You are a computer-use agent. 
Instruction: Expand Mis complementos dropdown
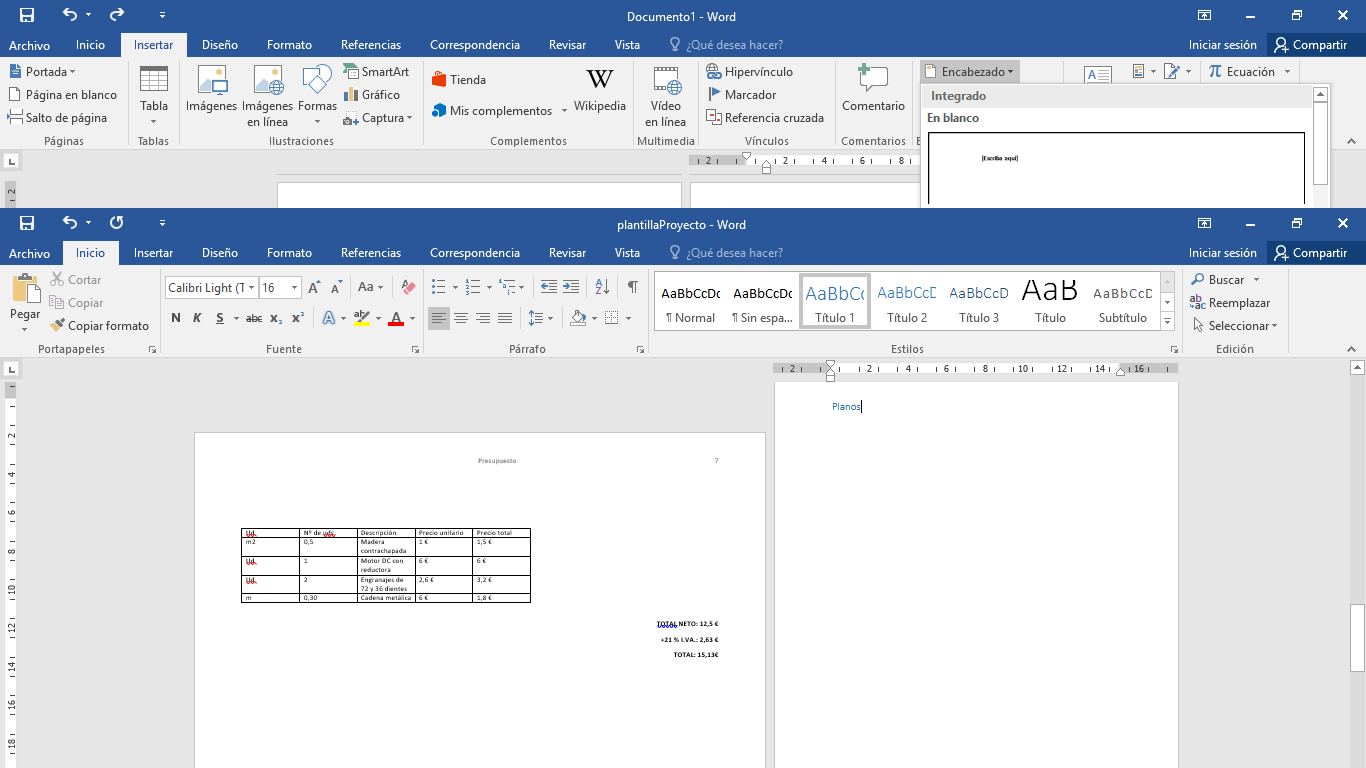[x=564, y=110]
